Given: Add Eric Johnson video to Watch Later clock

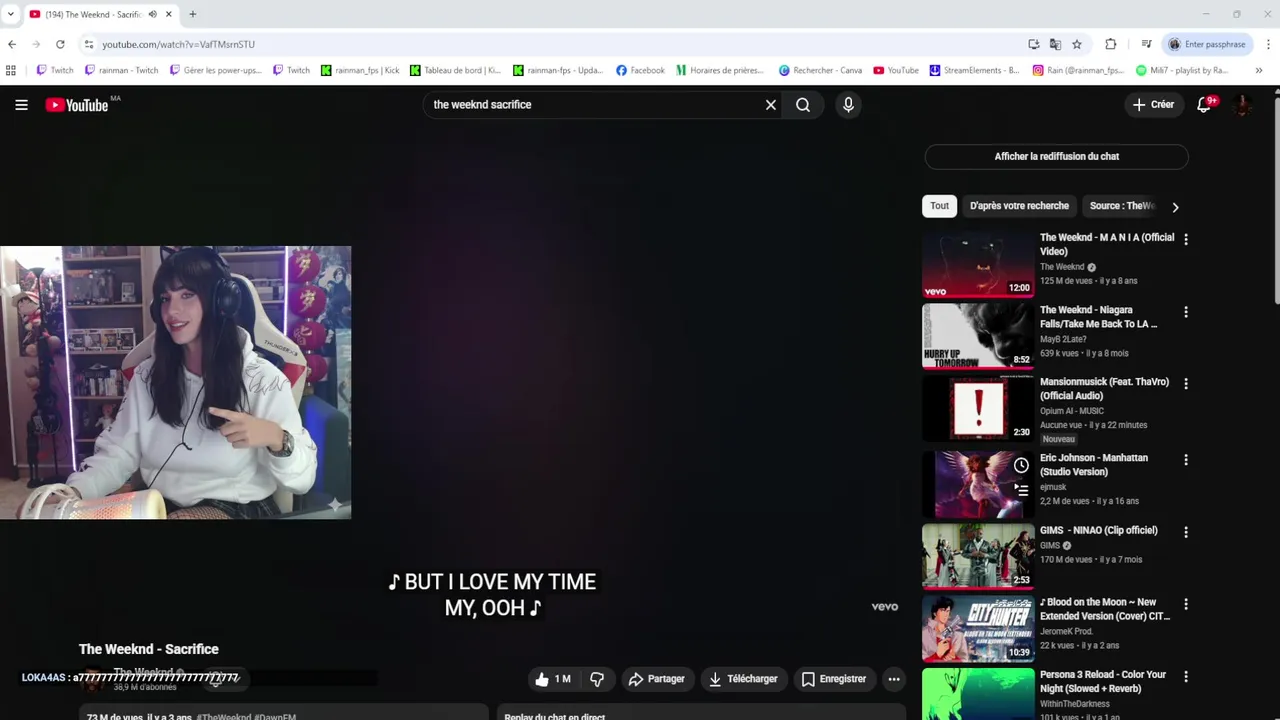Looking at the screenshot, I should 1021,465.
